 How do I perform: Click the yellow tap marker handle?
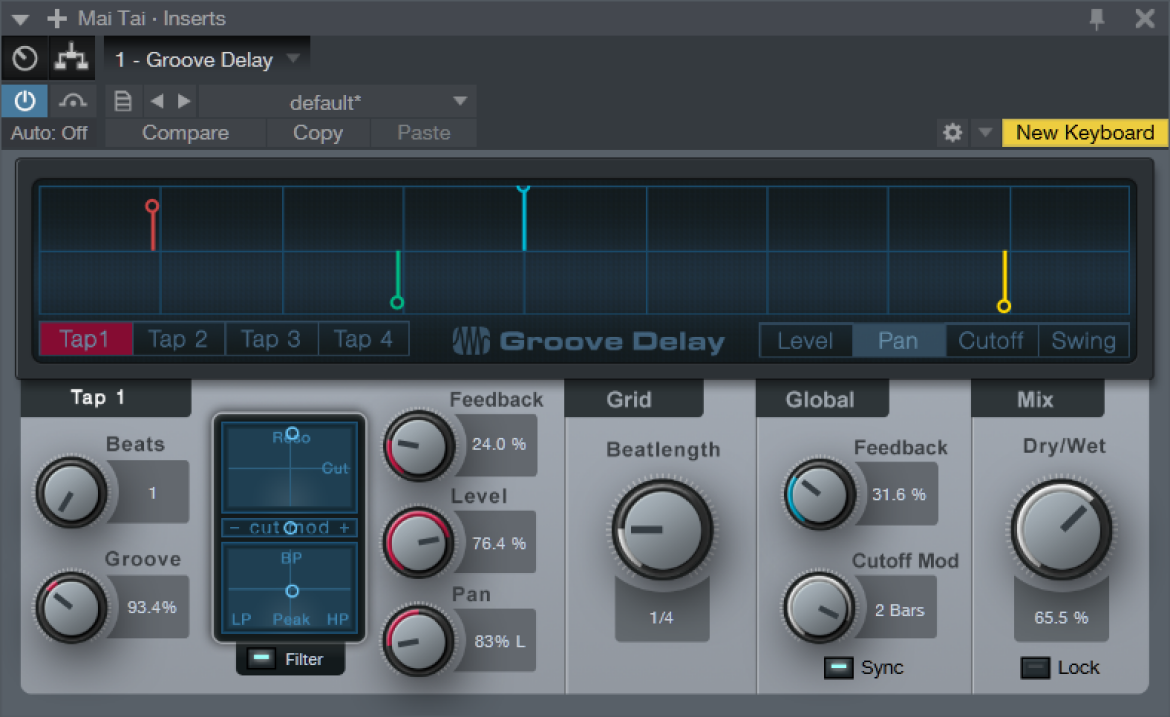coord(1004,305)
